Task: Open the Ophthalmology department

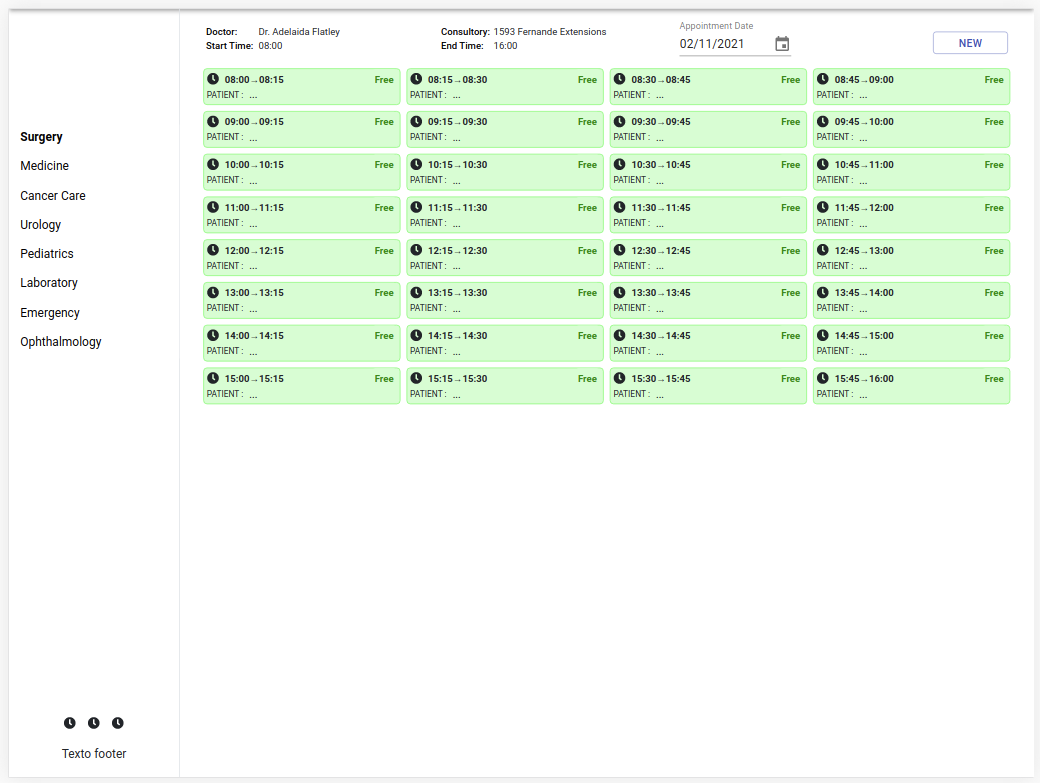Action: tap(61, 342)
